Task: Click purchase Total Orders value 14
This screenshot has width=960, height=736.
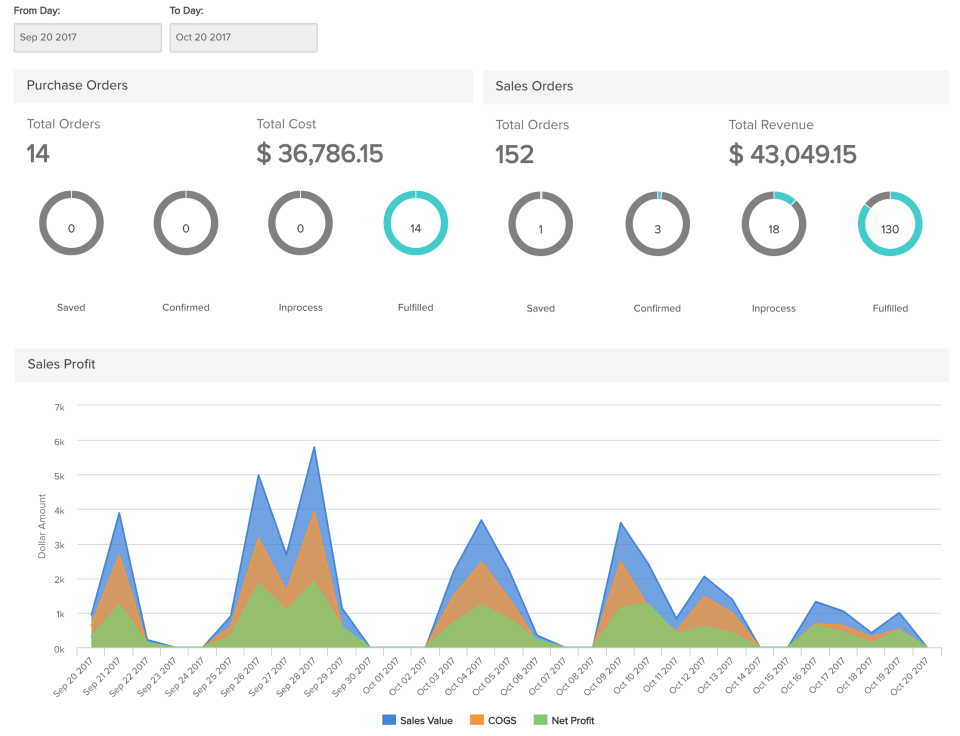Action: pos(38,154)
